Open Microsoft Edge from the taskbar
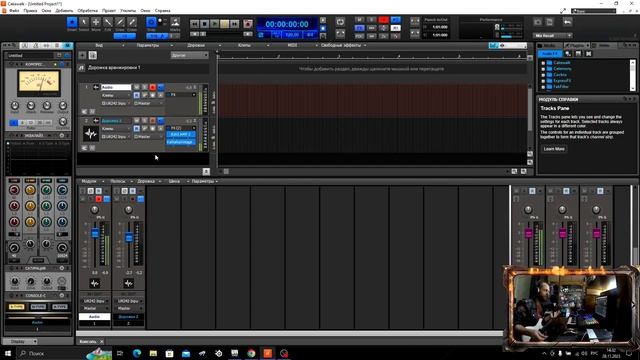Viewport: 640px width, 360px height. pyautogui.click(x=137, y=353)
